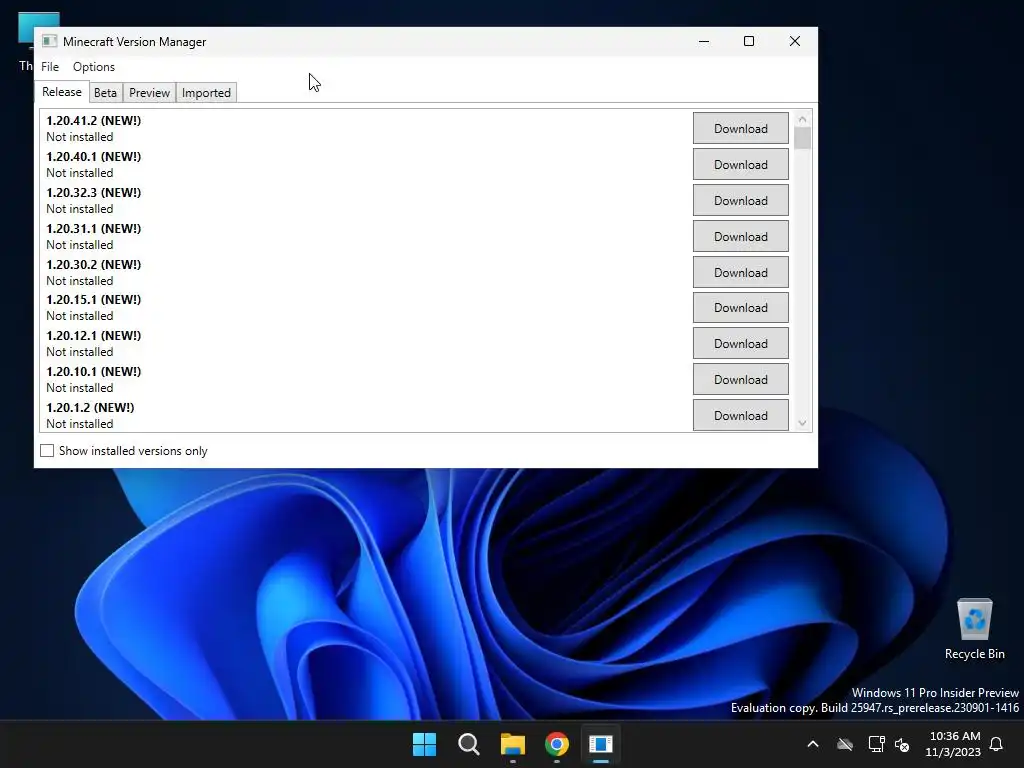This screenshot has height=768, width=1024.
Task: Select the 1.20.40.1 (NEW!) version label
Action: click(x=93, y=156)
